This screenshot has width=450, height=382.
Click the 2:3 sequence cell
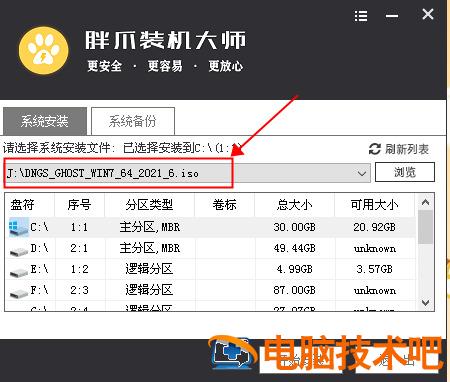click(79, 290)
